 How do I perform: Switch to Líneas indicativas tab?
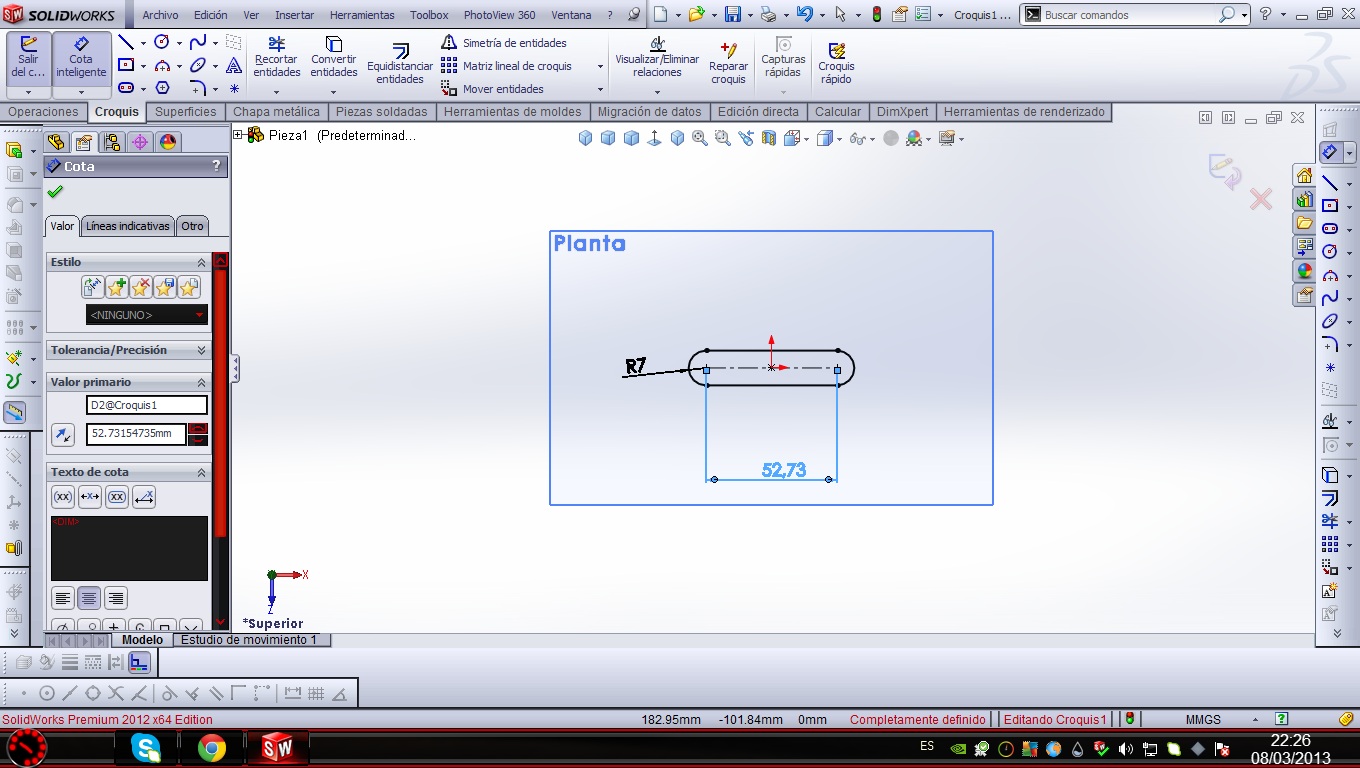[127, 226]
